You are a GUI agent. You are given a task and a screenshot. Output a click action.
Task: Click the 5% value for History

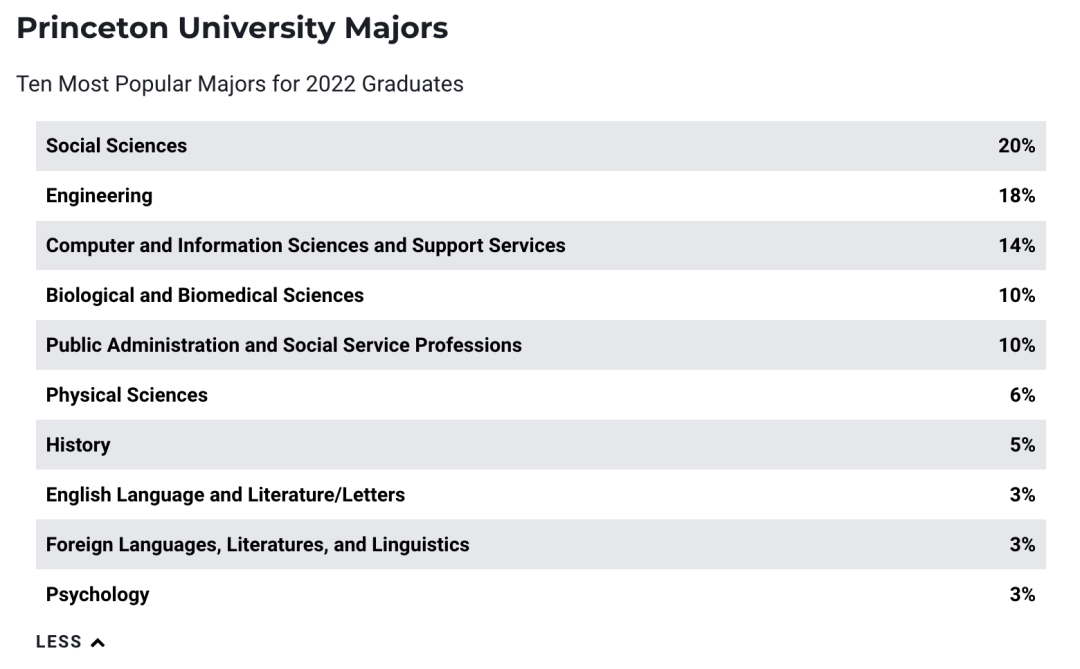tap(1022, 445)
